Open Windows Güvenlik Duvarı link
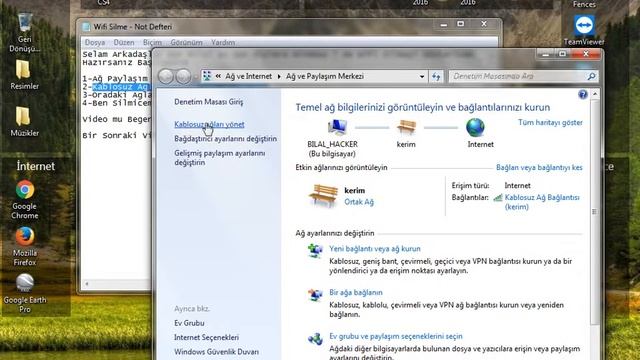 [x=216, y=352]
